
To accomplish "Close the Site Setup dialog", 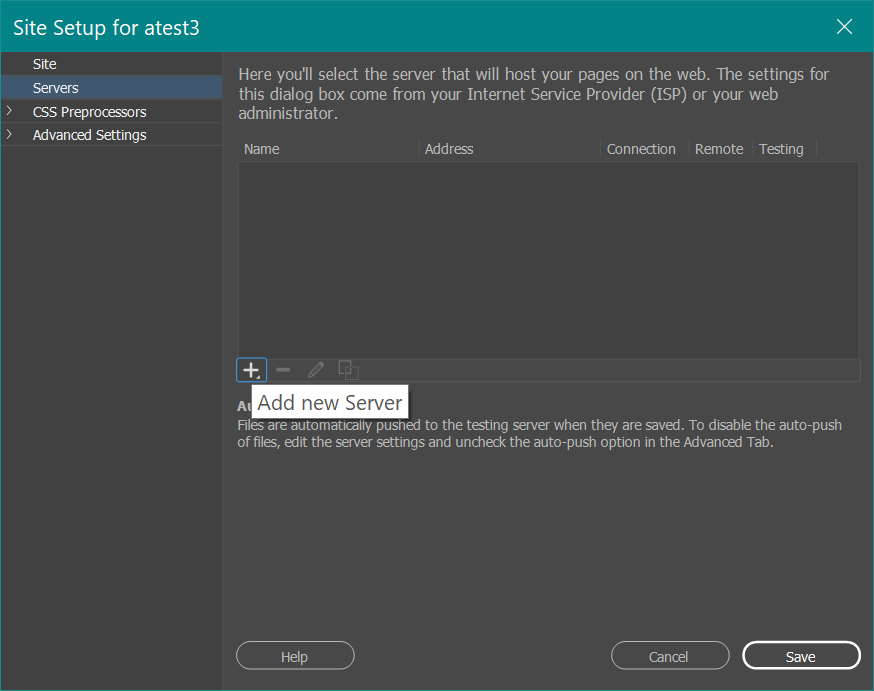I will tap(845, 27).
